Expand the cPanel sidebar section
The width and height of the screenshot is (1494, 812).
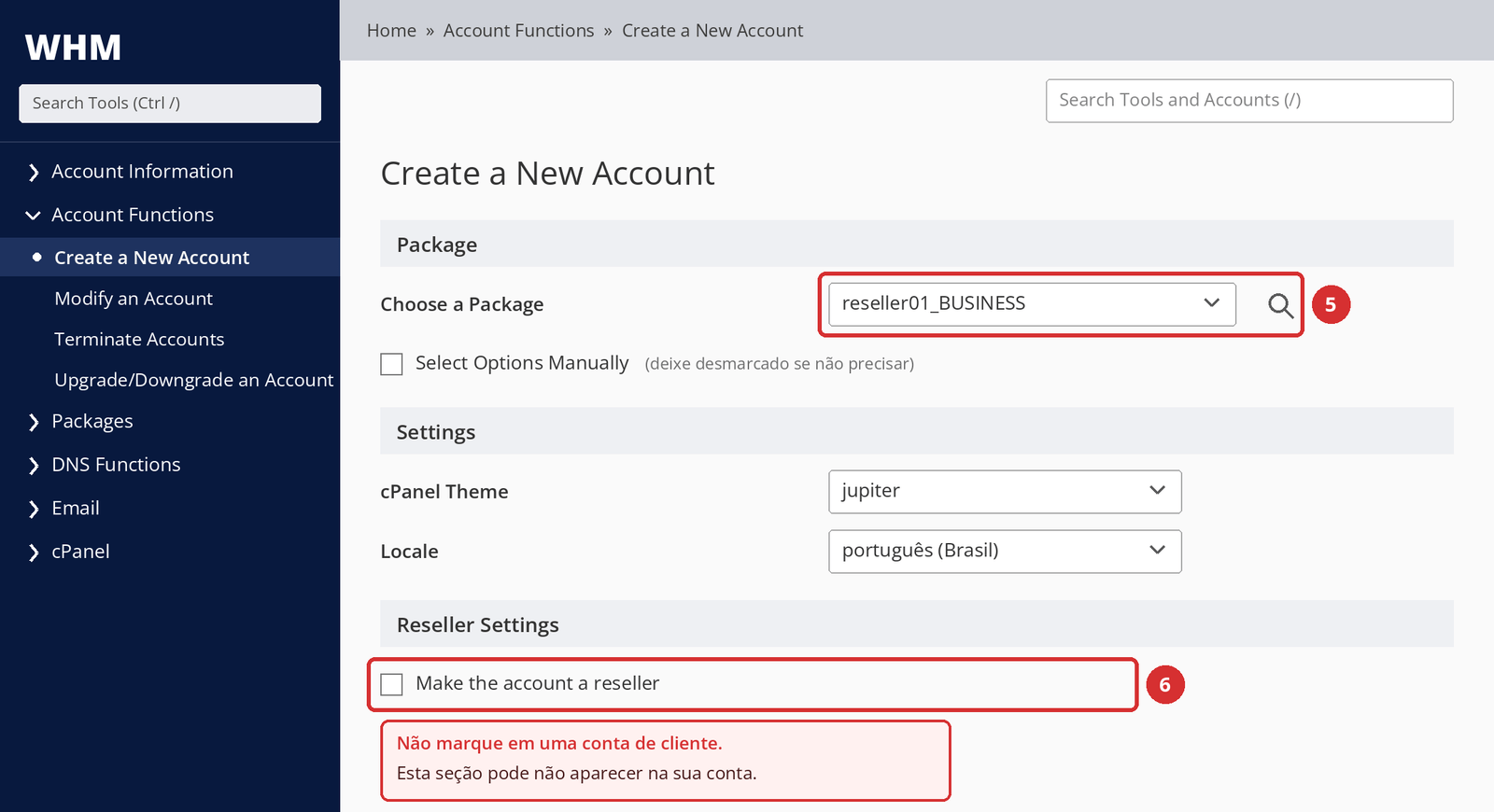[x=34, y=553]
